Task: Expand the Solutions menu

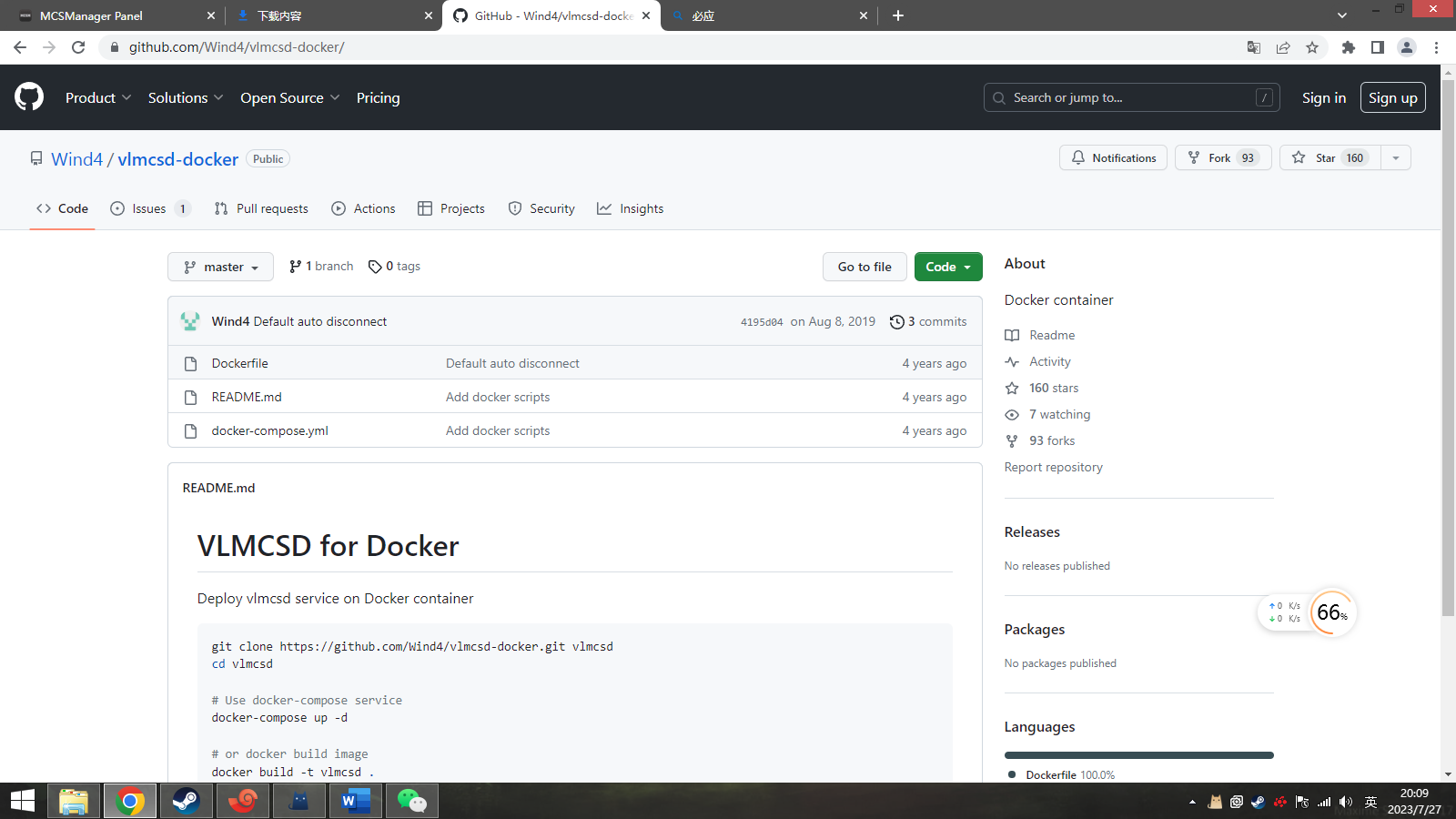Action: pyautogui.click(x=186, y=97)
